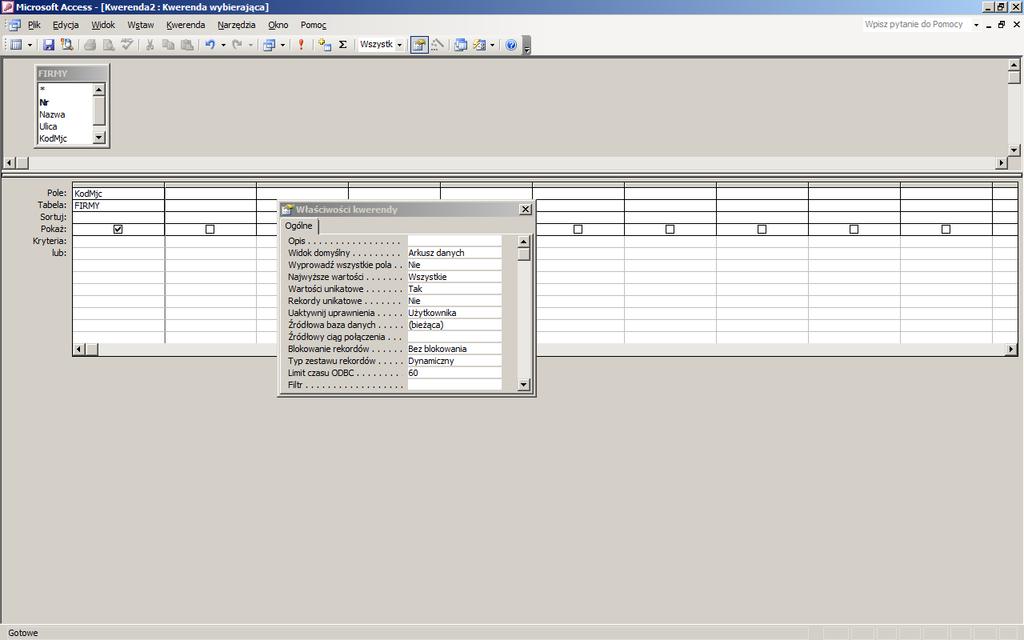Screen dimensions: 1024x640
Task: Run the Spelling check icon
Action: (x=127, y=44)
